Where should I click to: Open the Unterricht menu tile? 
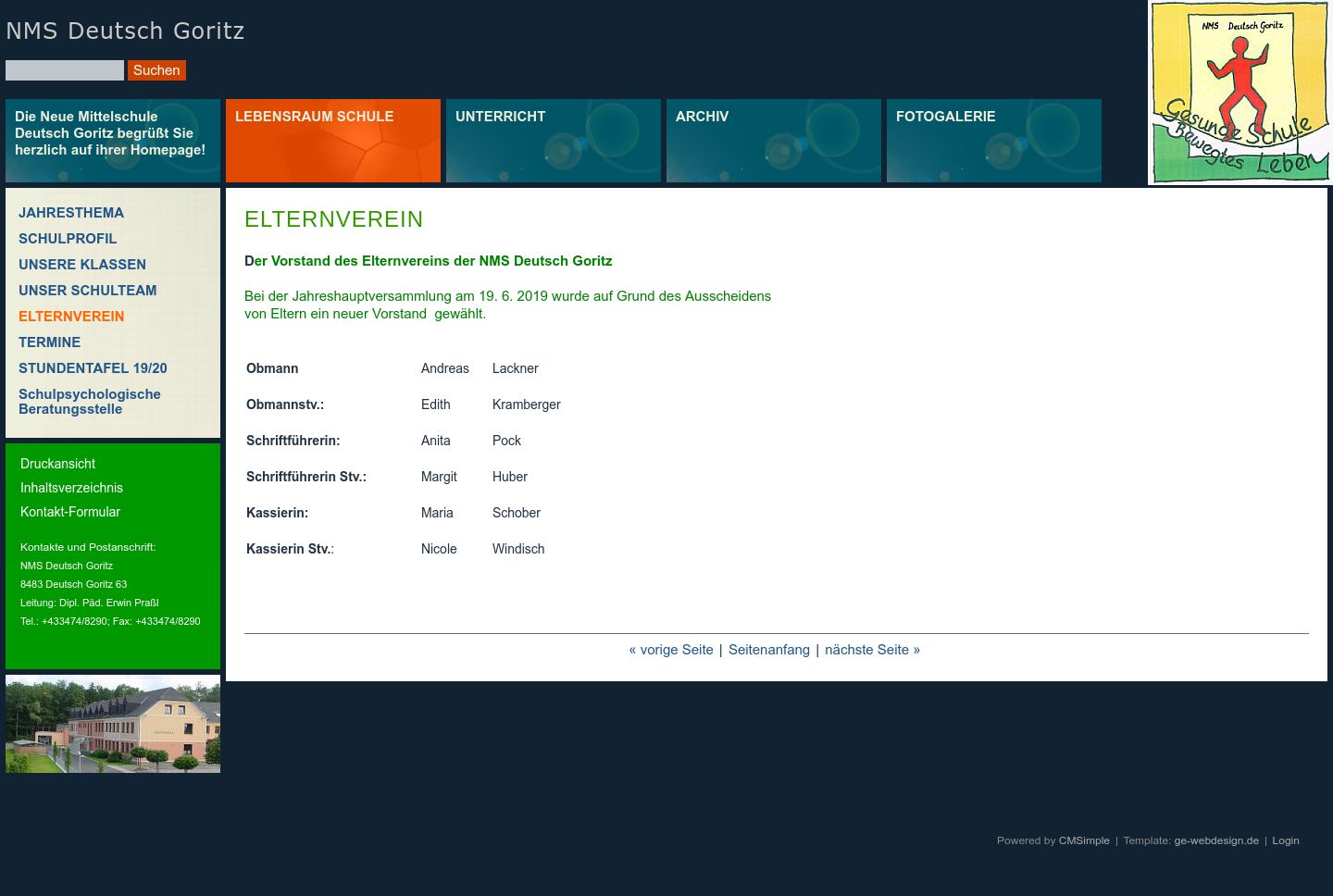pyautogui.click(x=554, y=141)
